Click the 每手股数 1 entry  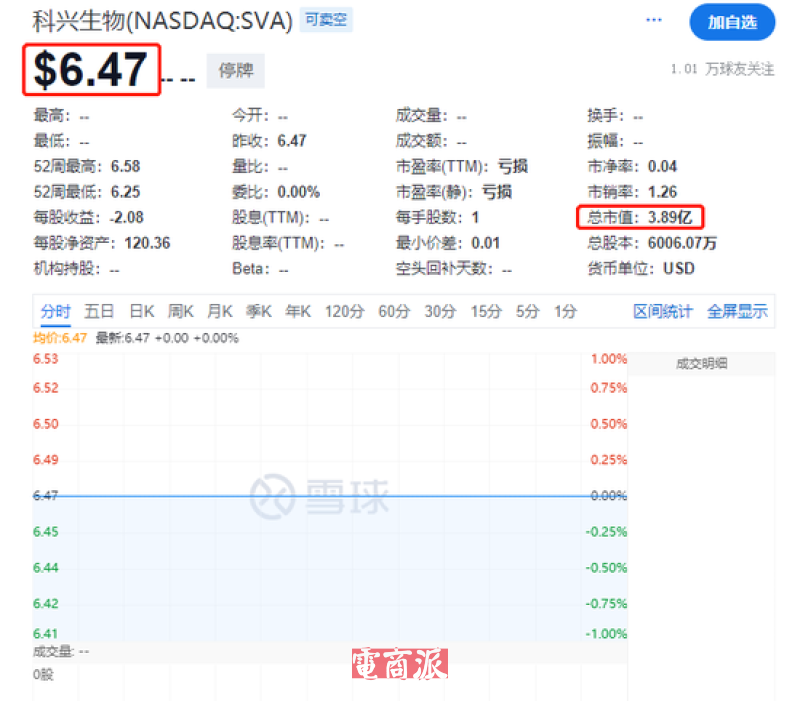[438, 217]
